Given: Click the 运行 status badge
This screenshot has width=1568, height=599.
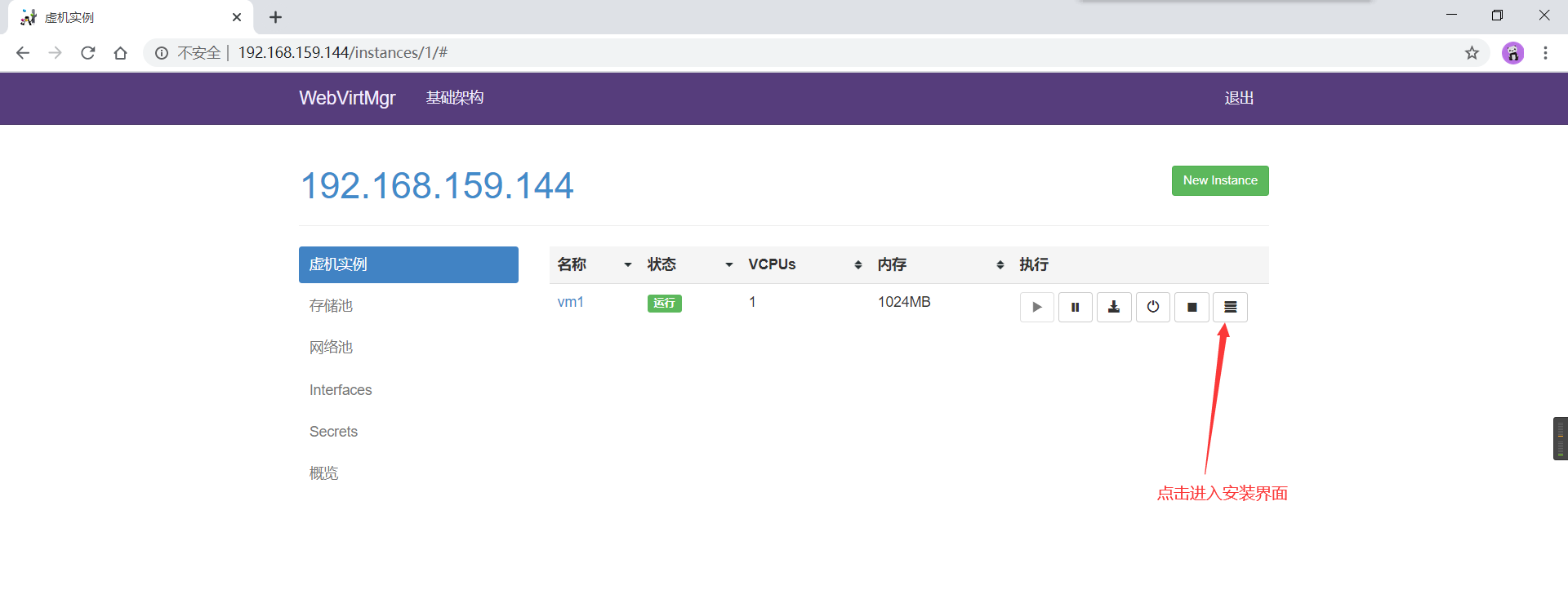Looking at the screenshot, I should (665, 304).
